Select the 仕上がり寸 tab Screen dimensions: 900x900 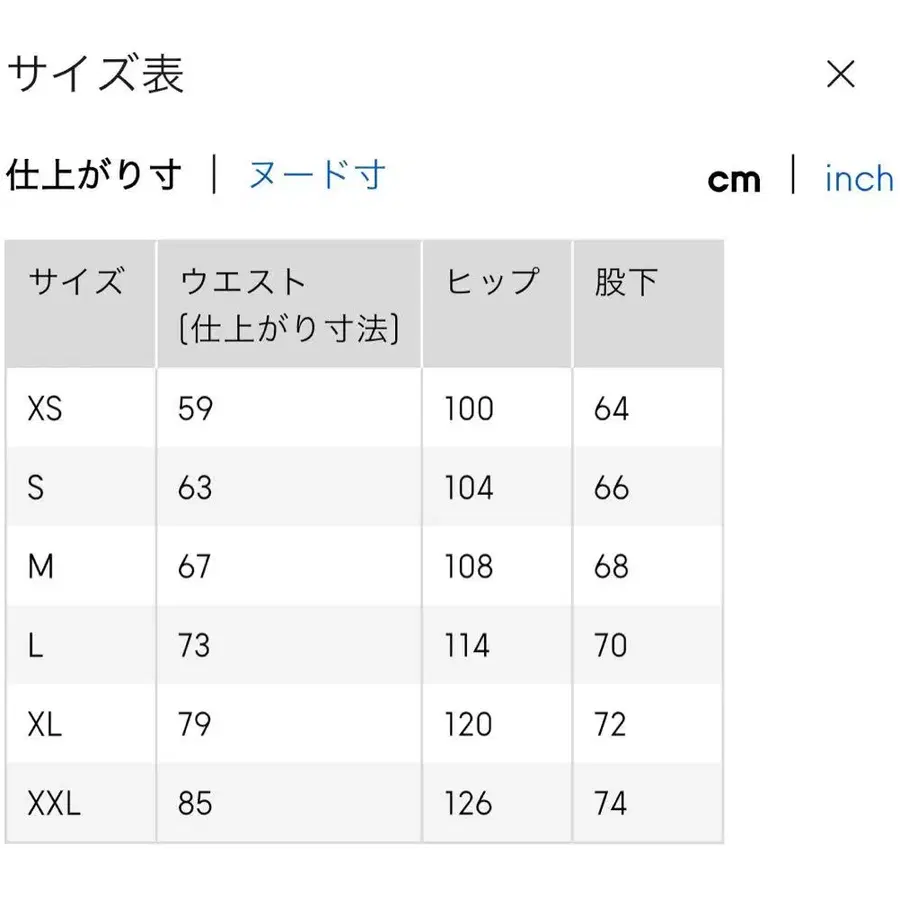click(95, 172)
